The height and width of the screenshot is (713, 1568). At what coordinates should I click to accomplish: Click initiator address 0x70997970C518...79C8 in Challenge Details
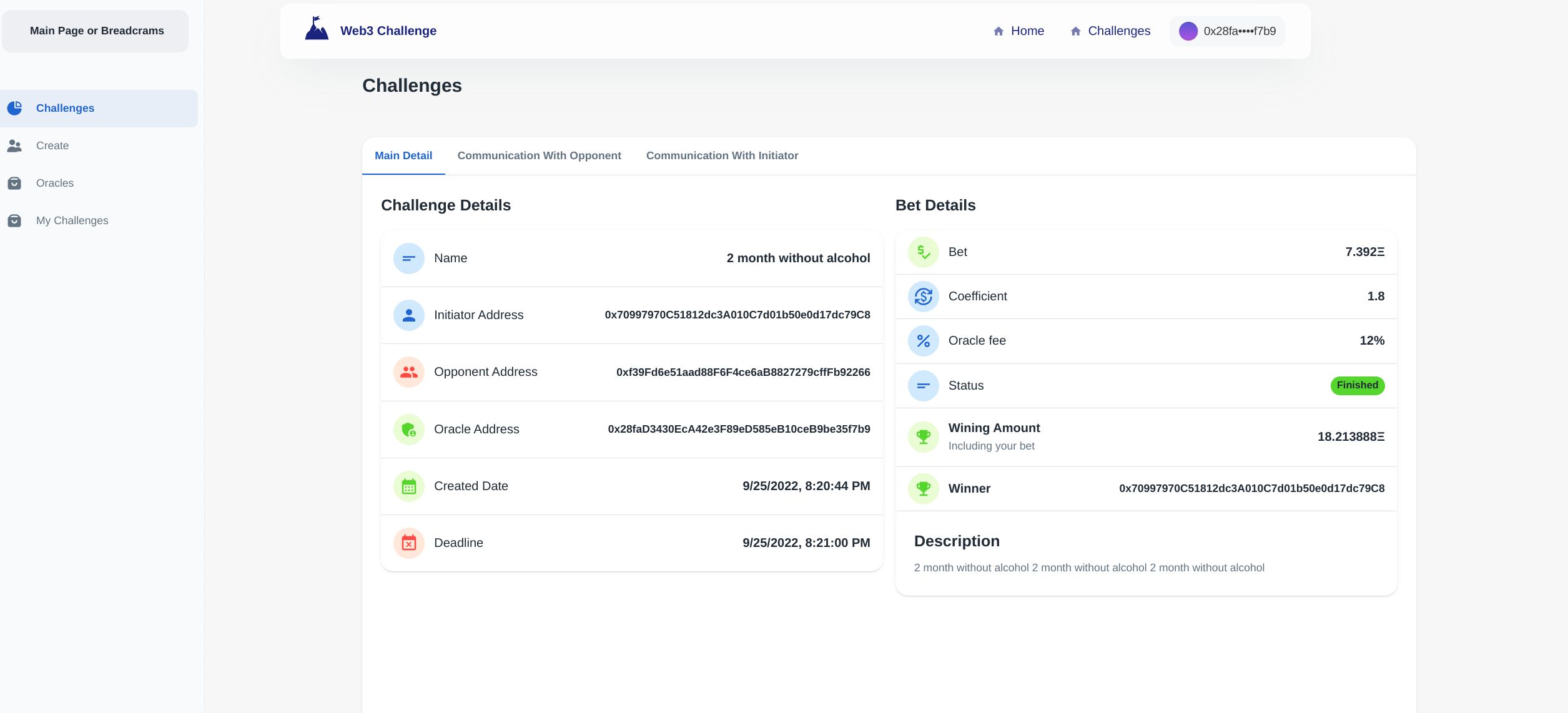737,315
